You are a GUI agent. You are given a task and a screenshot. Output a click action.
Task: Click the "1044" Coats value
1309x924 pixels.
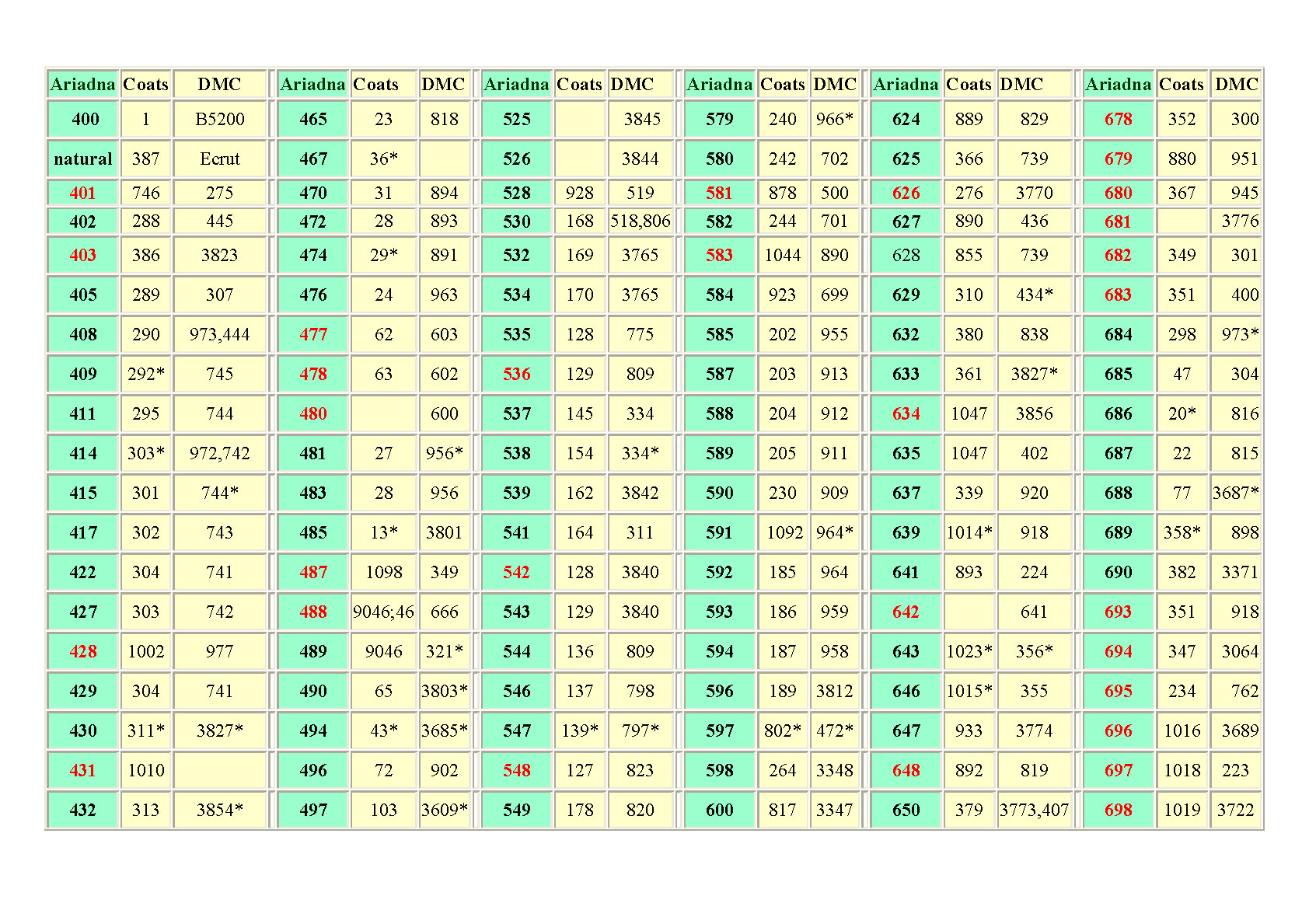(784, 256)
